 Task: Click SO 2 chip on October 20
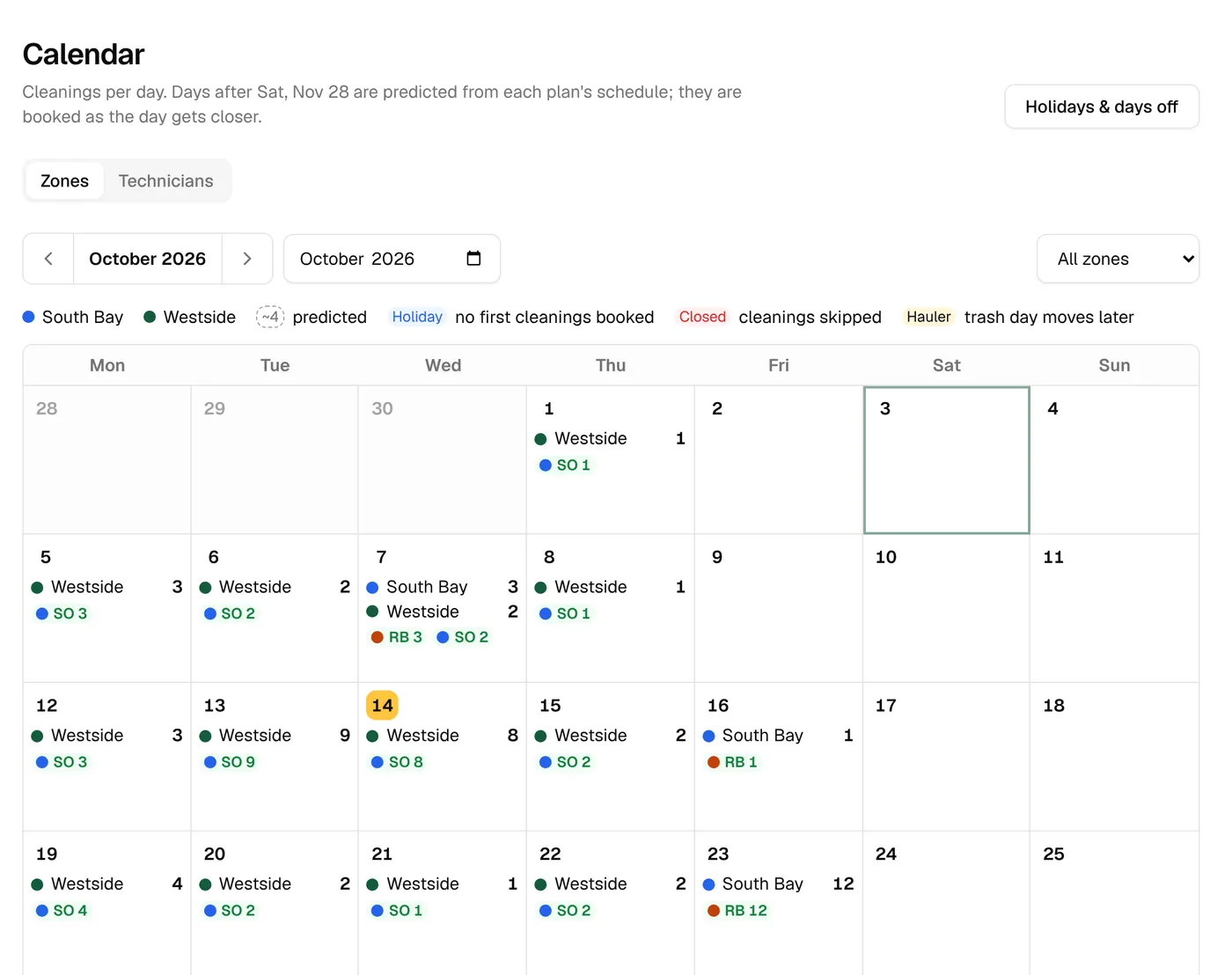click(230, 911)
